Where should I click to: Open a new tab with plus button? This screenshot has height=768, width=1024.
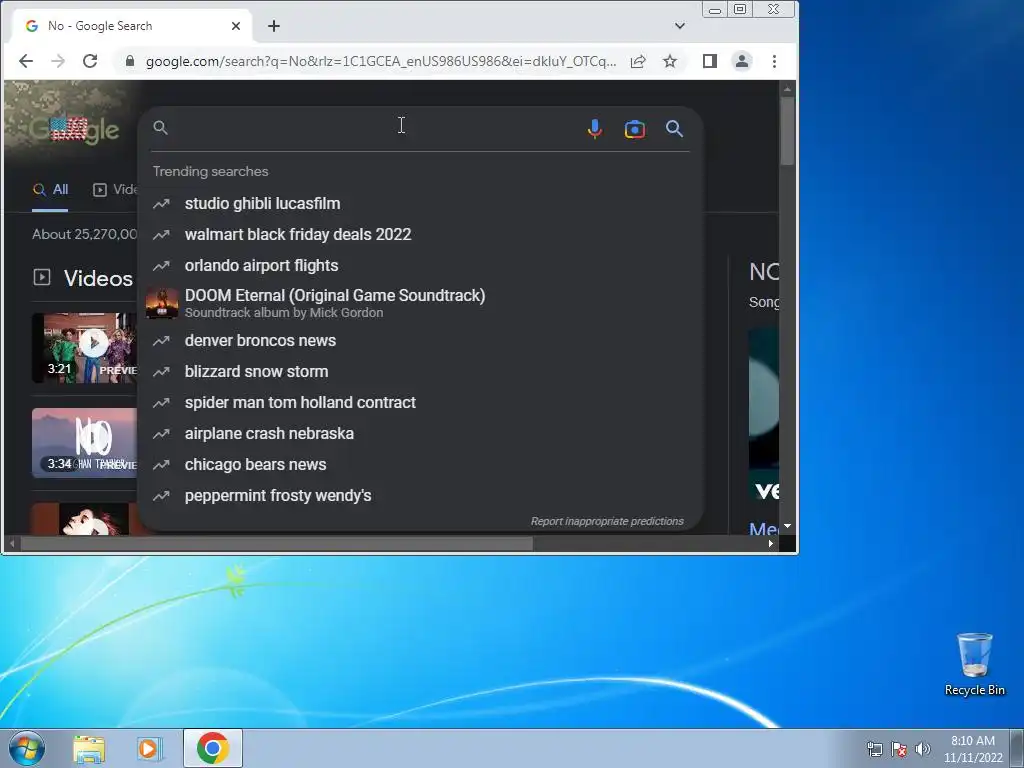274,26
